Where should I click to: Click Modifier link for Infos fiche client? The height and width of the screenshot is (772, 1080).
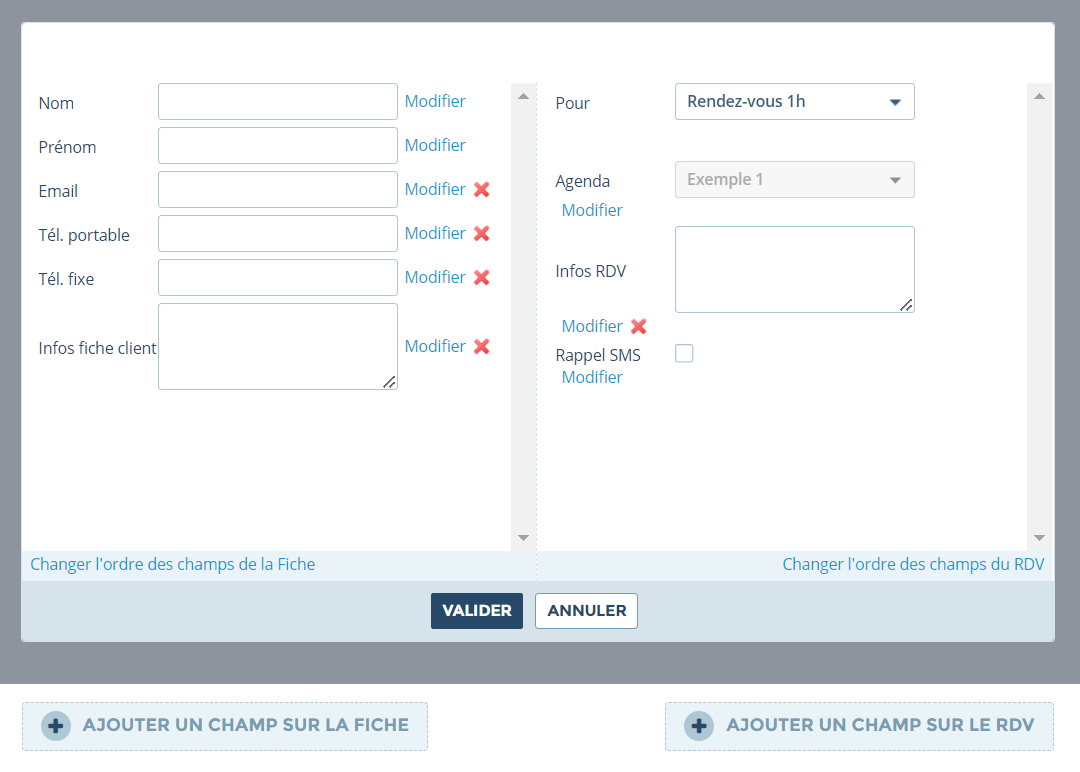coord(435,346)
